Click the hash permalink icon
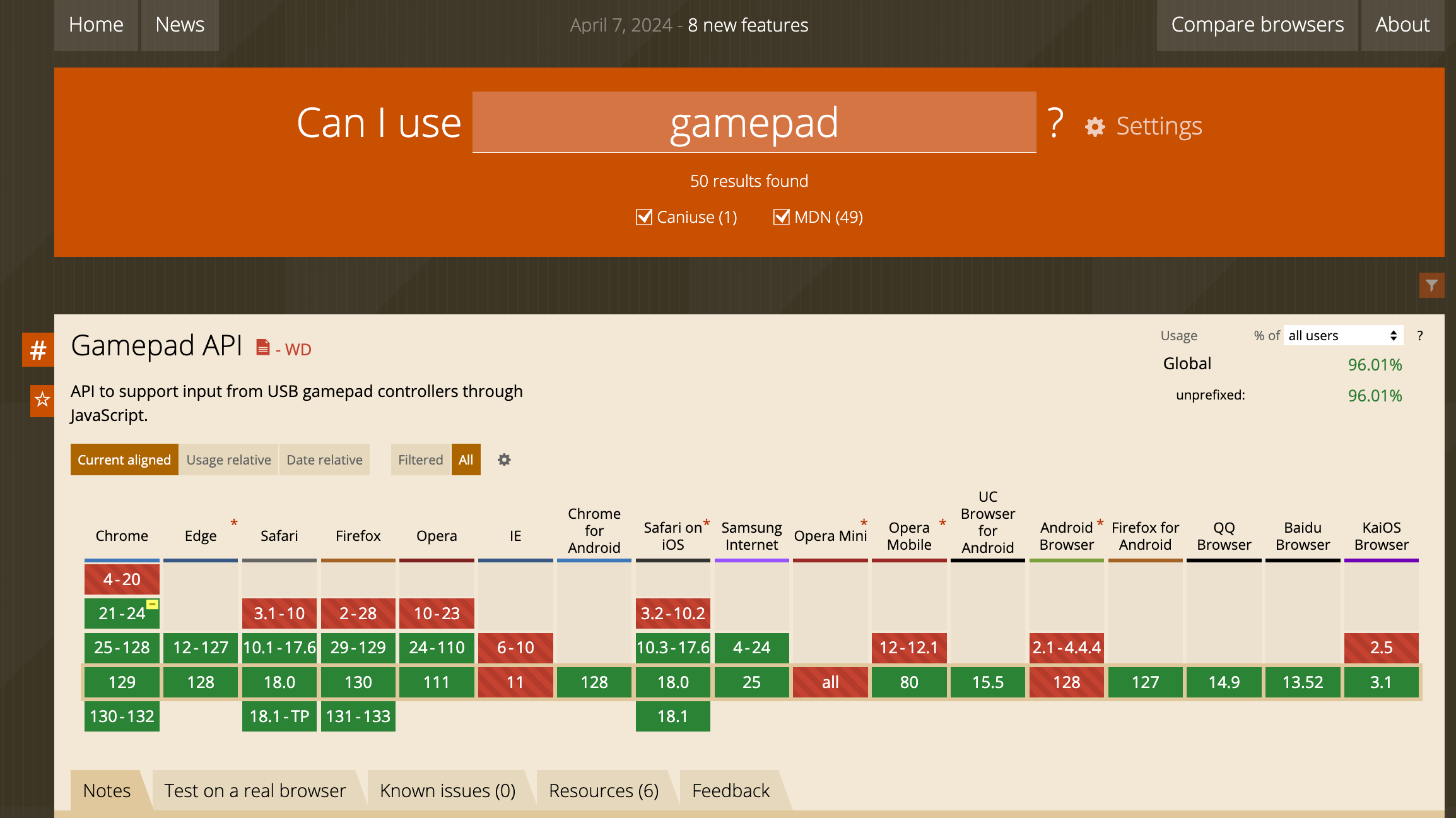The height and width of the screenshot is (818, 1456). (x=38, y=350)
